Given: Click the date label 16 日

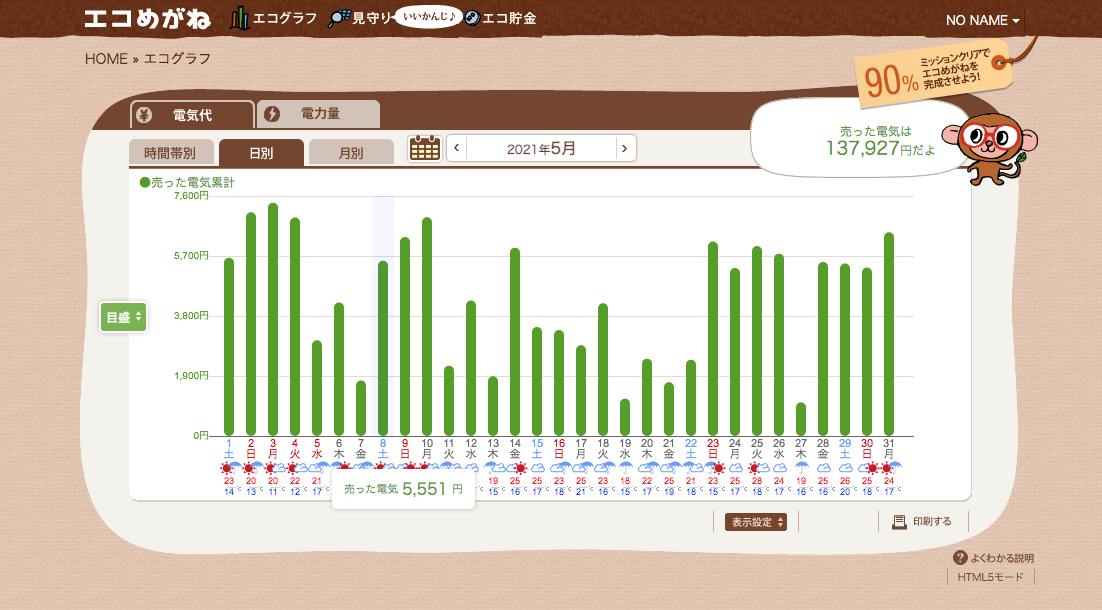Looking at the screenshot, I should (559, 449).
